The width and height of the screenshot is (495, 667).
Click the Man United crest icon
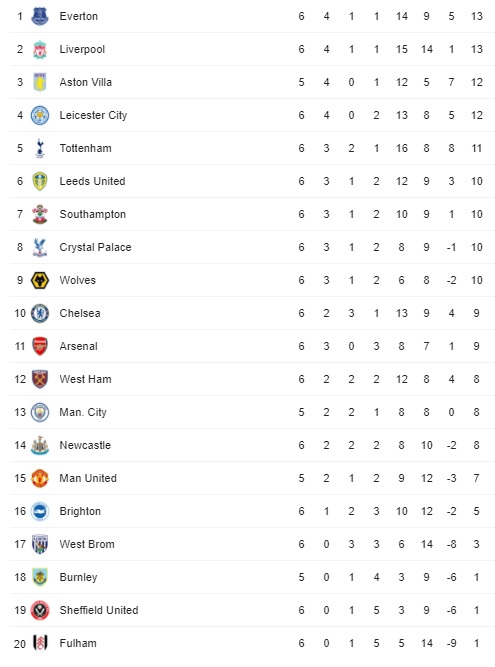coord(40,478)
